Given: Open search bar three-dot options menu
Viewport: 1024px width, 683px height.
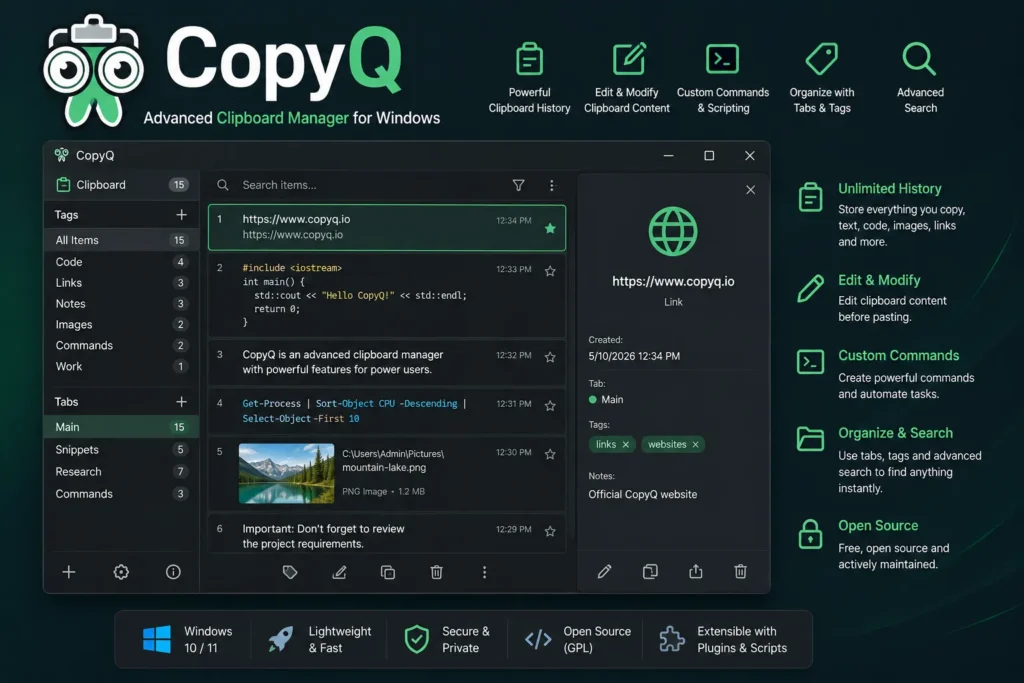Looking at the screenshot, I should click(552, 185).
